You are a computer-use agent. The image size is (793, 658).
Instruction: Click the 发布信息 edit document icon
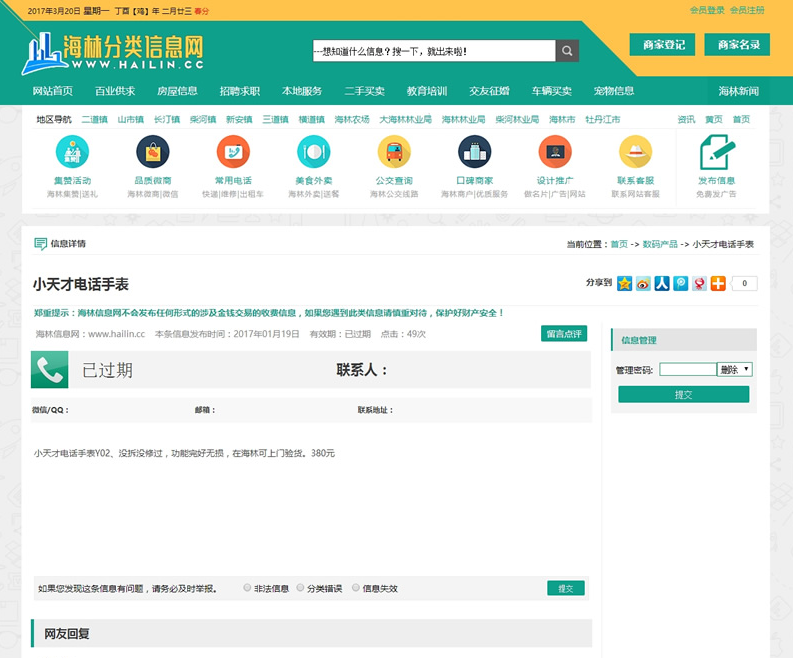(716, 152)
